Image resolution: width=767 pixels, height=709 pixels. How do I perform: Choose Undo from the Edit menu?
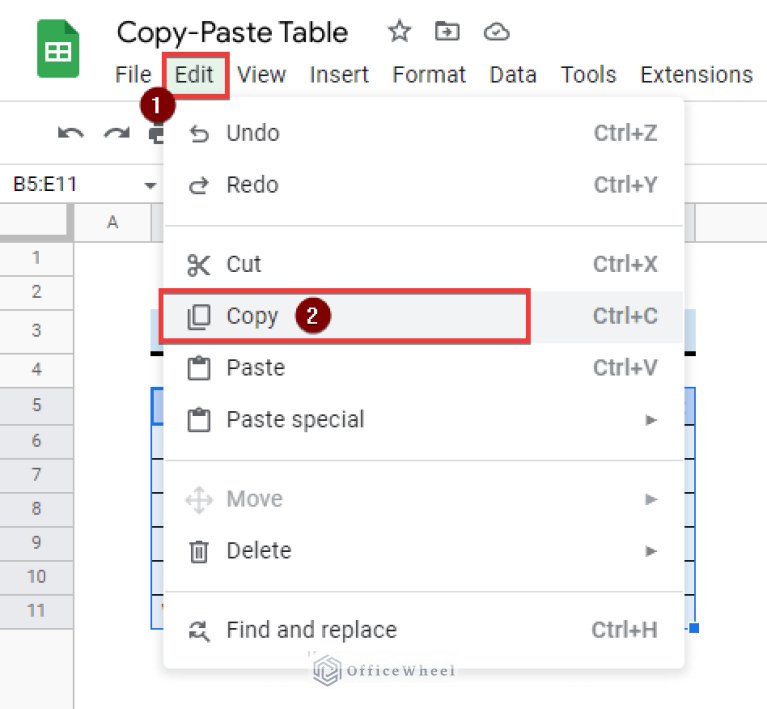(424, 133)
